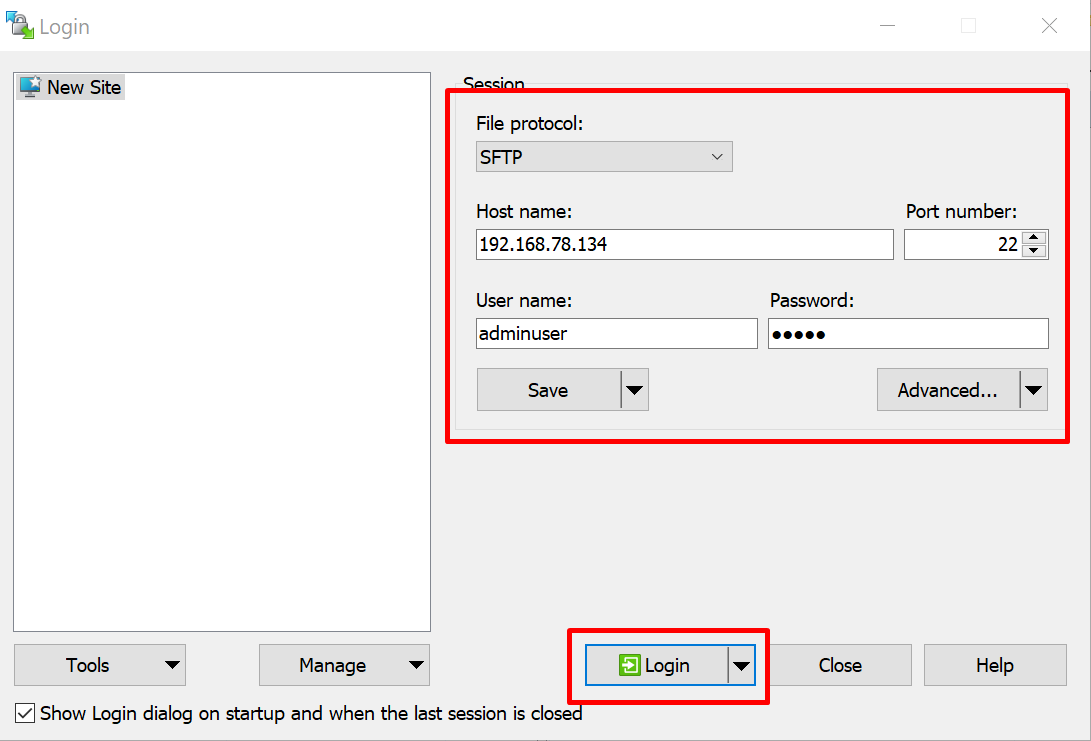Click the WinSCP icon in title bar
The image size is (1091, 741).
[x=20, y=26]
